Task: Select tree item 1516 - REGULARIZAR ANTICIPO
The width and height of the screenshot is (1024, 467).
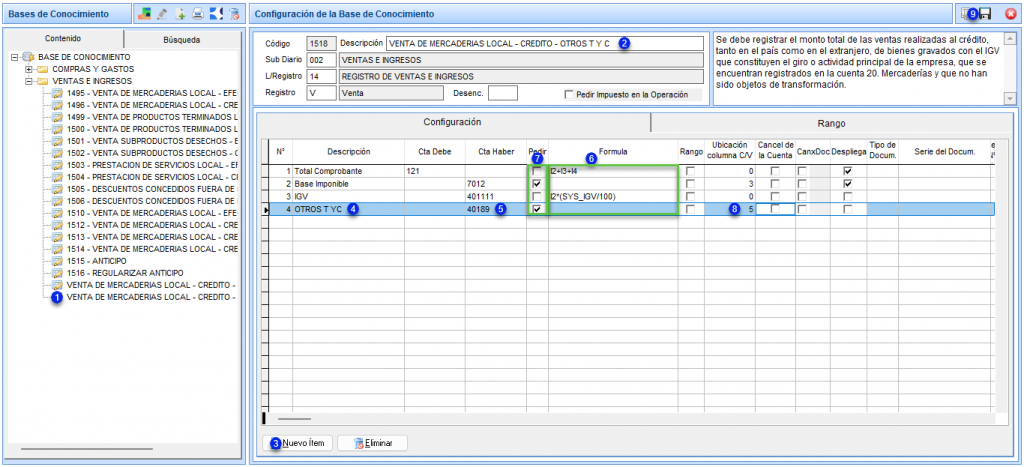Action: coord(125,272)
